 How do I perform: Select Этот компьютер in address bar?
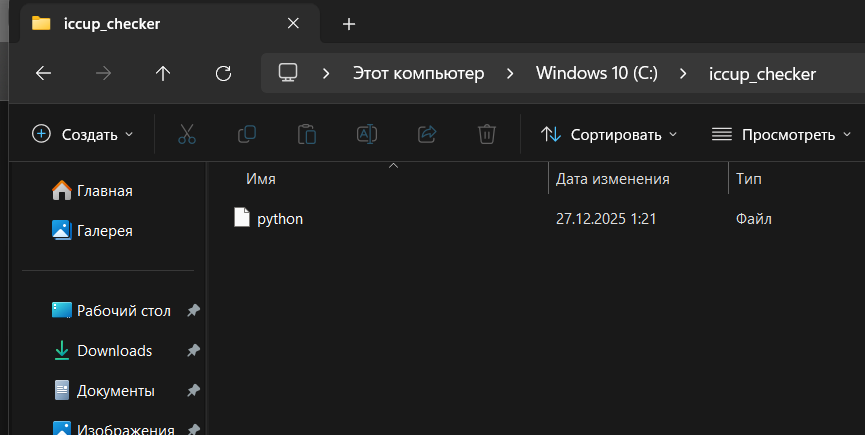tap(418, 73)
